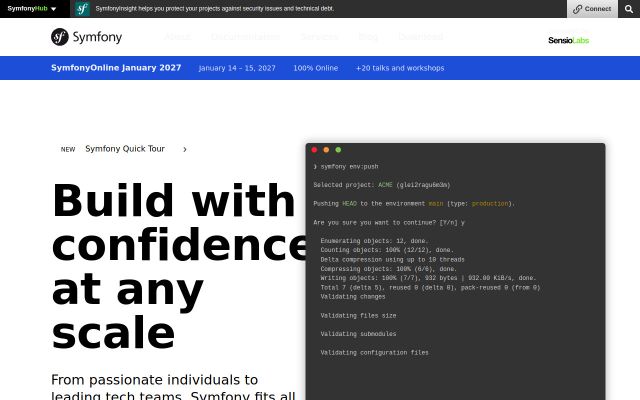Image resolution: width=640 pixels, height=400 pixels.
Task: Click the NEW badge beside Quick Tour
Action: tap(68, 149)
